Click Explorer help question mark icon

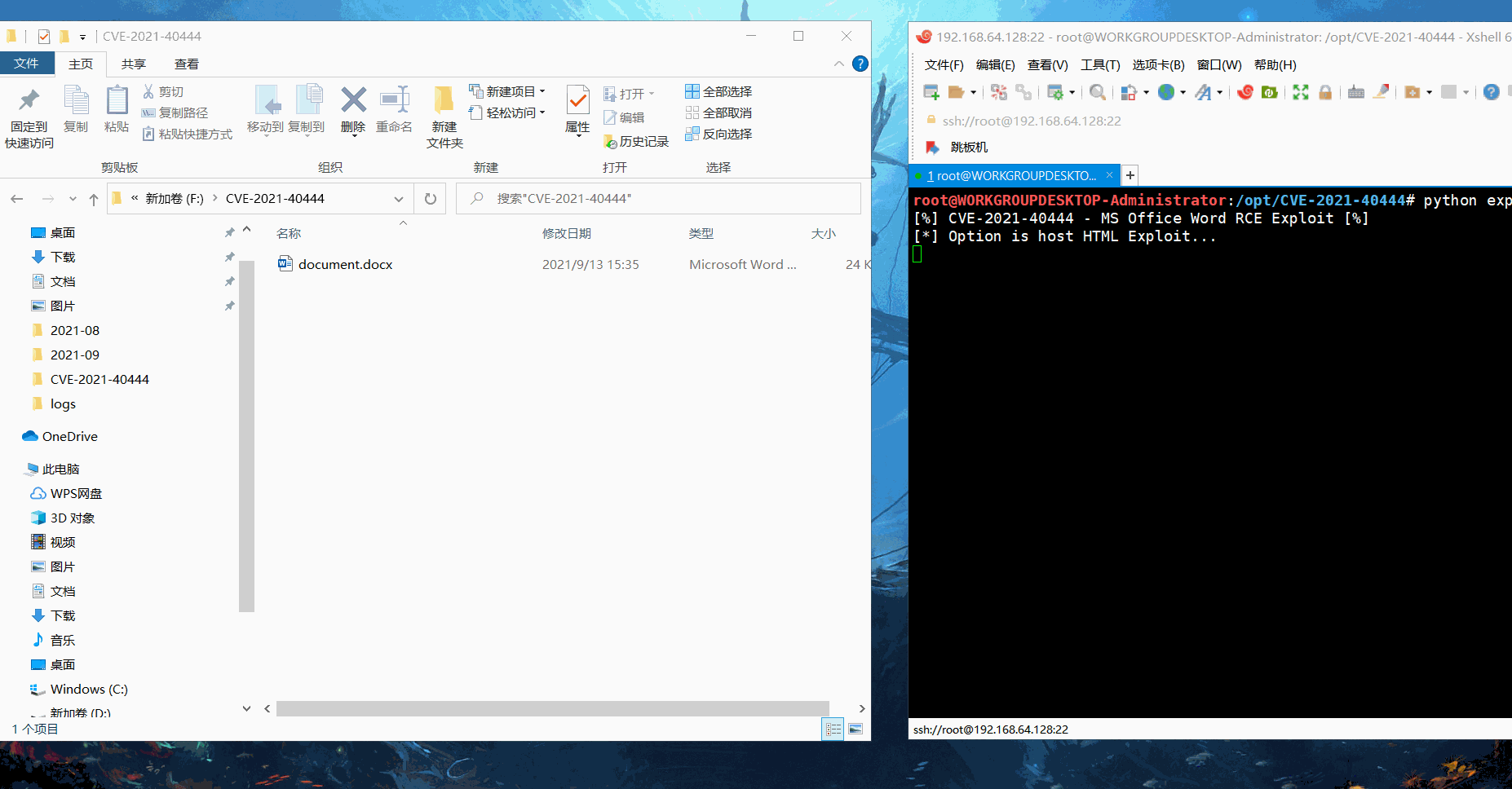coord(860,64)
